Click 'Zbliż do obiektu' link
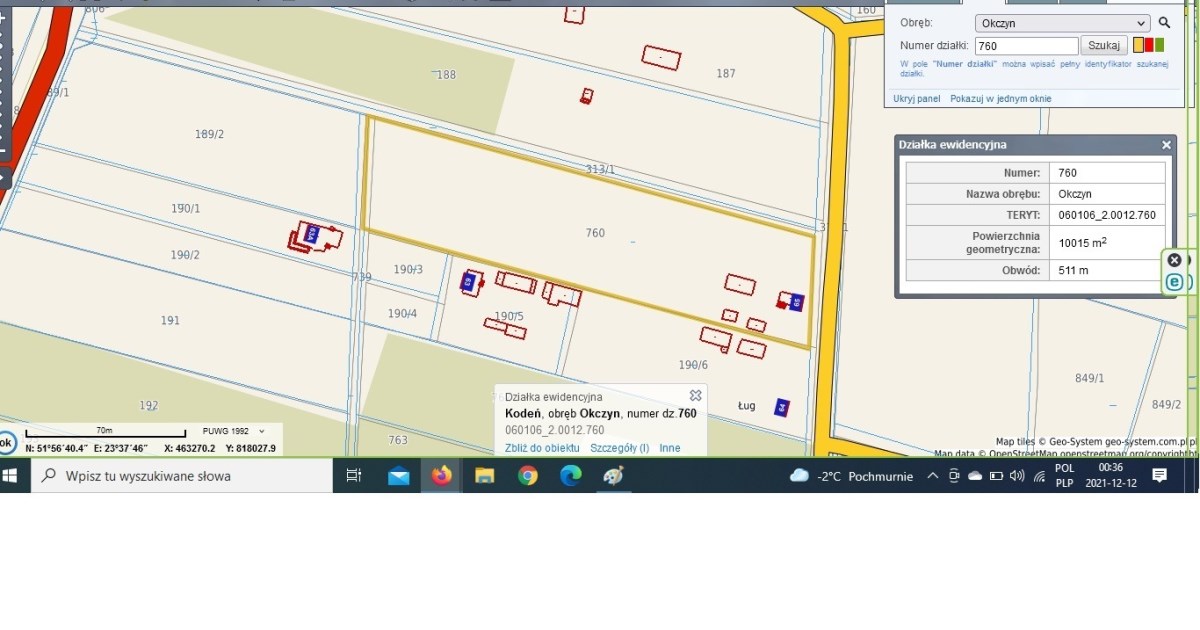Screen dimensions: 1200x630 (x=542, y=448)
